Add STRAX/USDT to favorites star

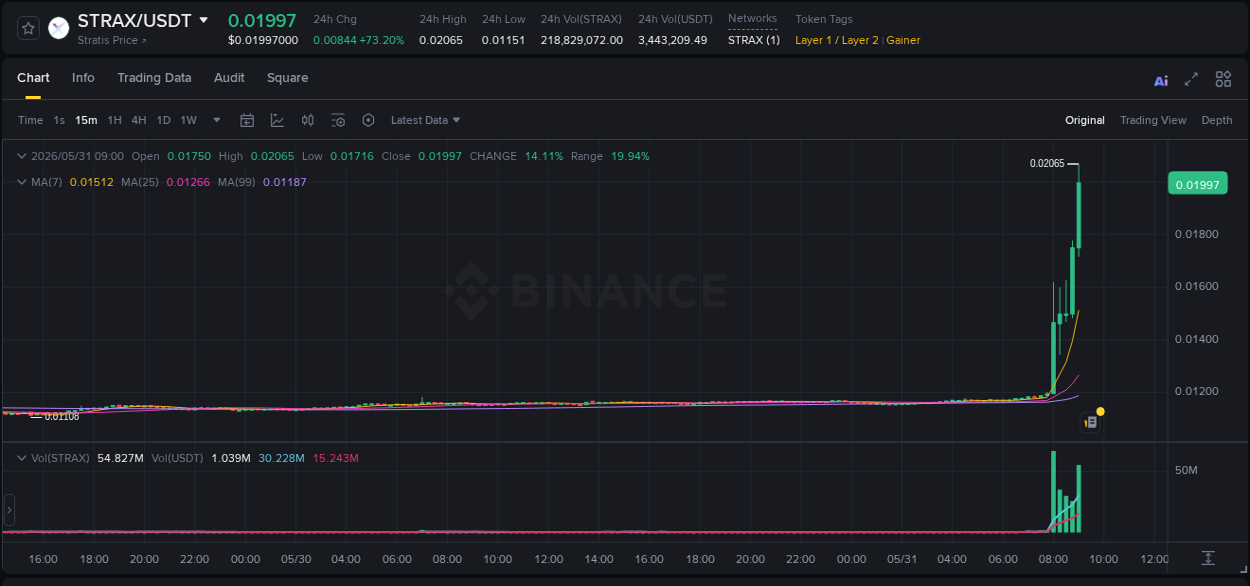point(29,27)
